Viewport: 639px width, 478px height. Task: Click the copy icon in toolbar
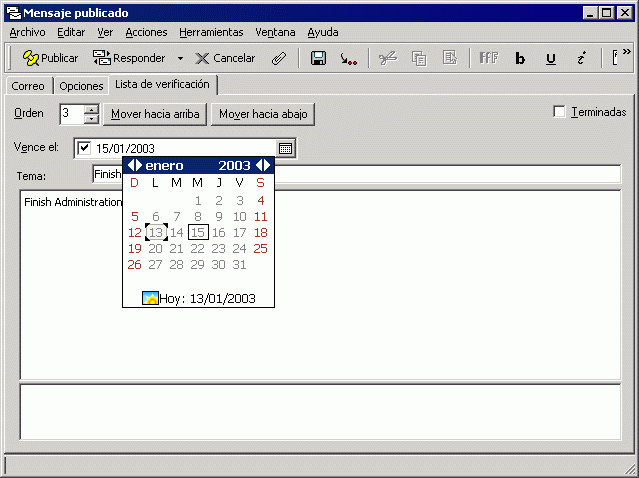pyautogui.click(x=419, y=58)
